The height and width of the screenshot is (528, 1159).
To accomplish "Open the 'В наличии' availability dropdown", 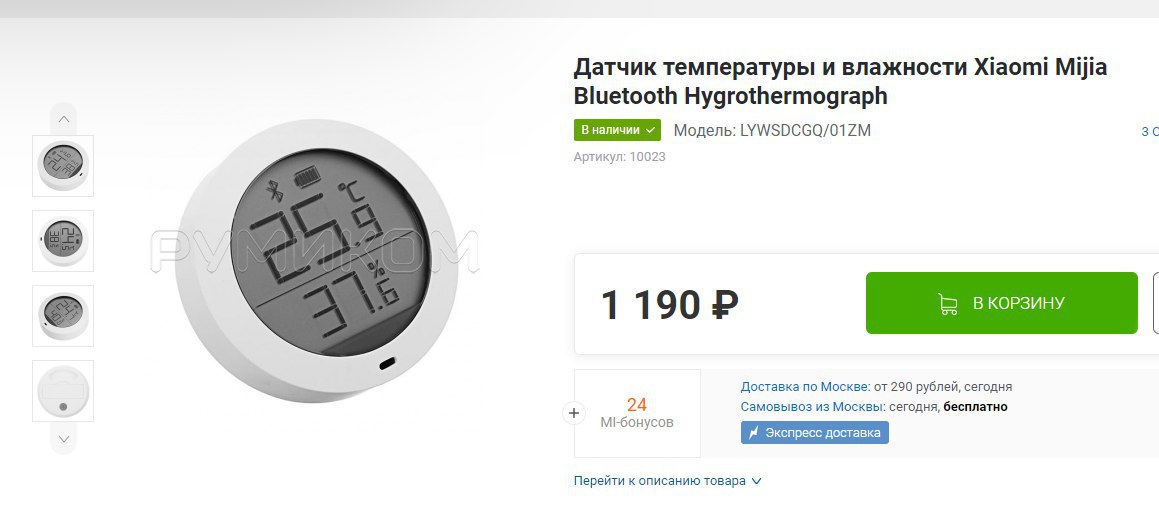I will pyautogui.click(x=617, y=130).
